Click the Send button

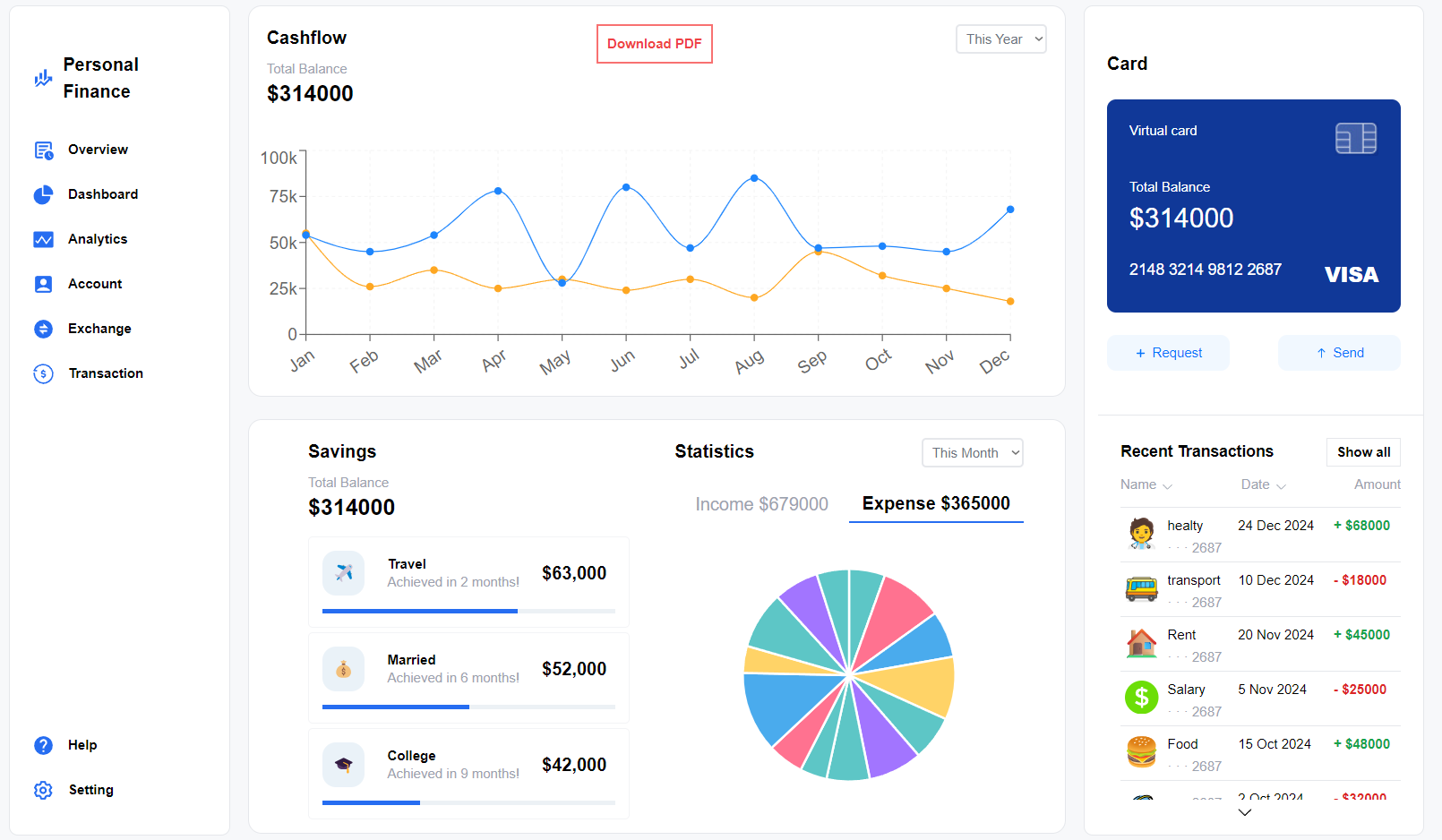coord(1339,353)
